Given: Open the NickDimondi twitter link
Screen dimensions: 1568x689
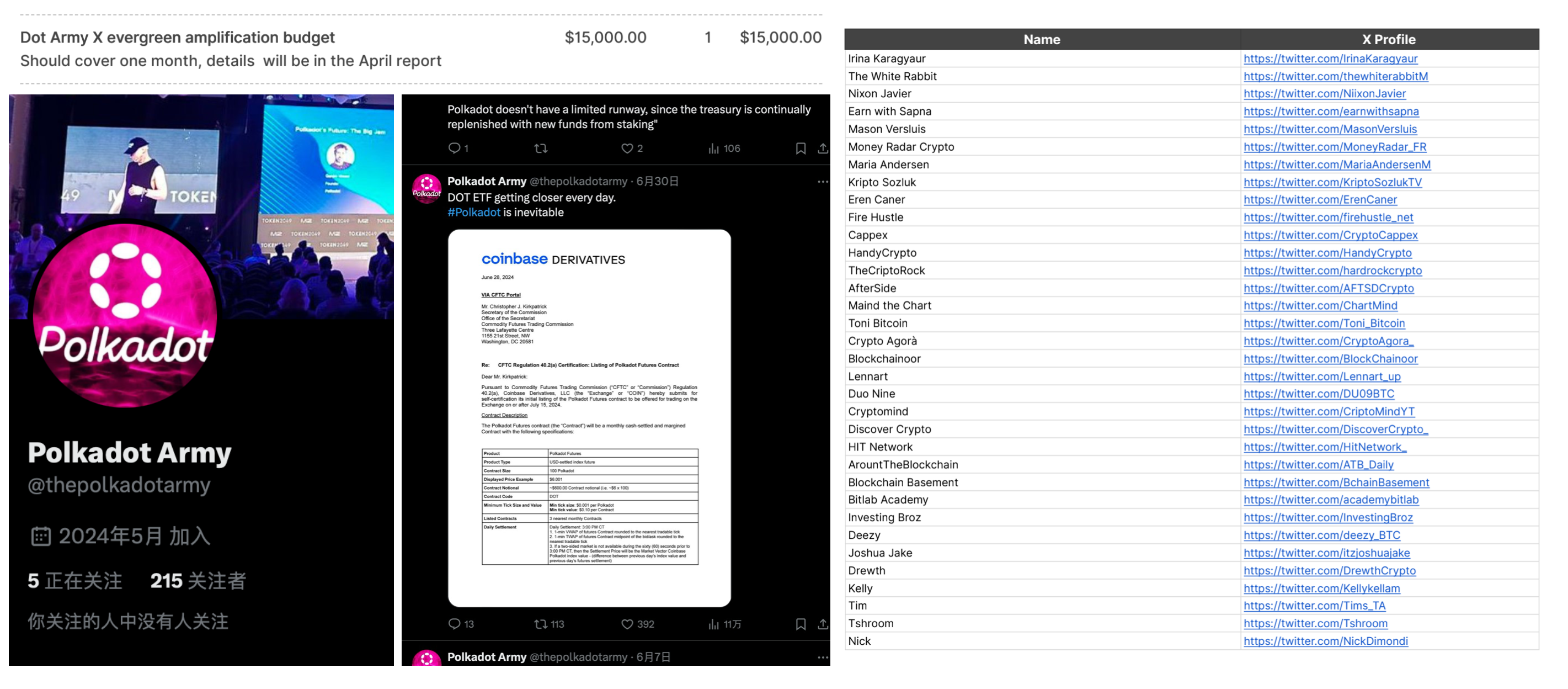Looking at the screenshot, I should [1325, 641].
